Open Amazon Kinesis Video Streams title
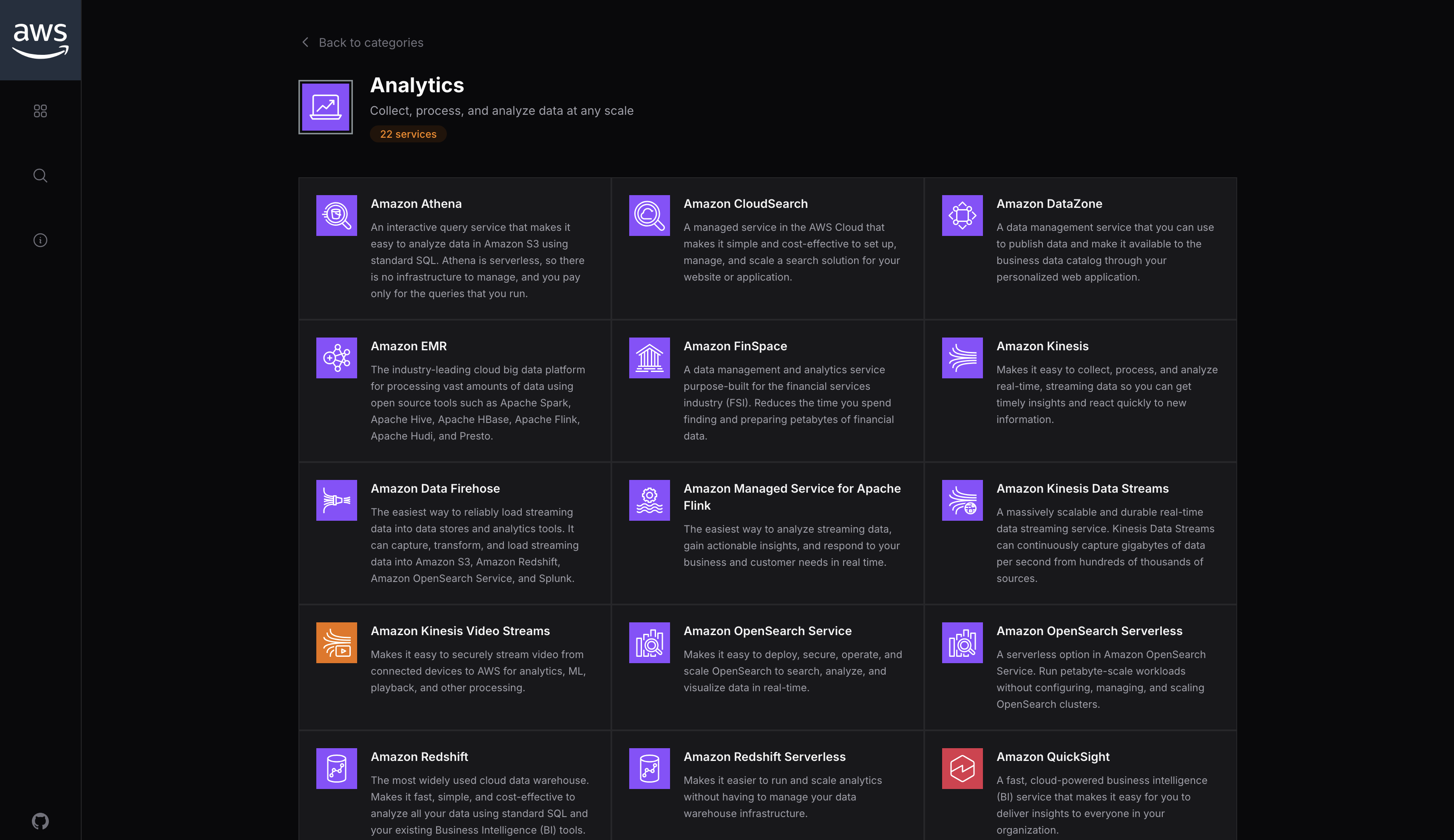Viewport: 1454px width, 840px height. [460, 631]
